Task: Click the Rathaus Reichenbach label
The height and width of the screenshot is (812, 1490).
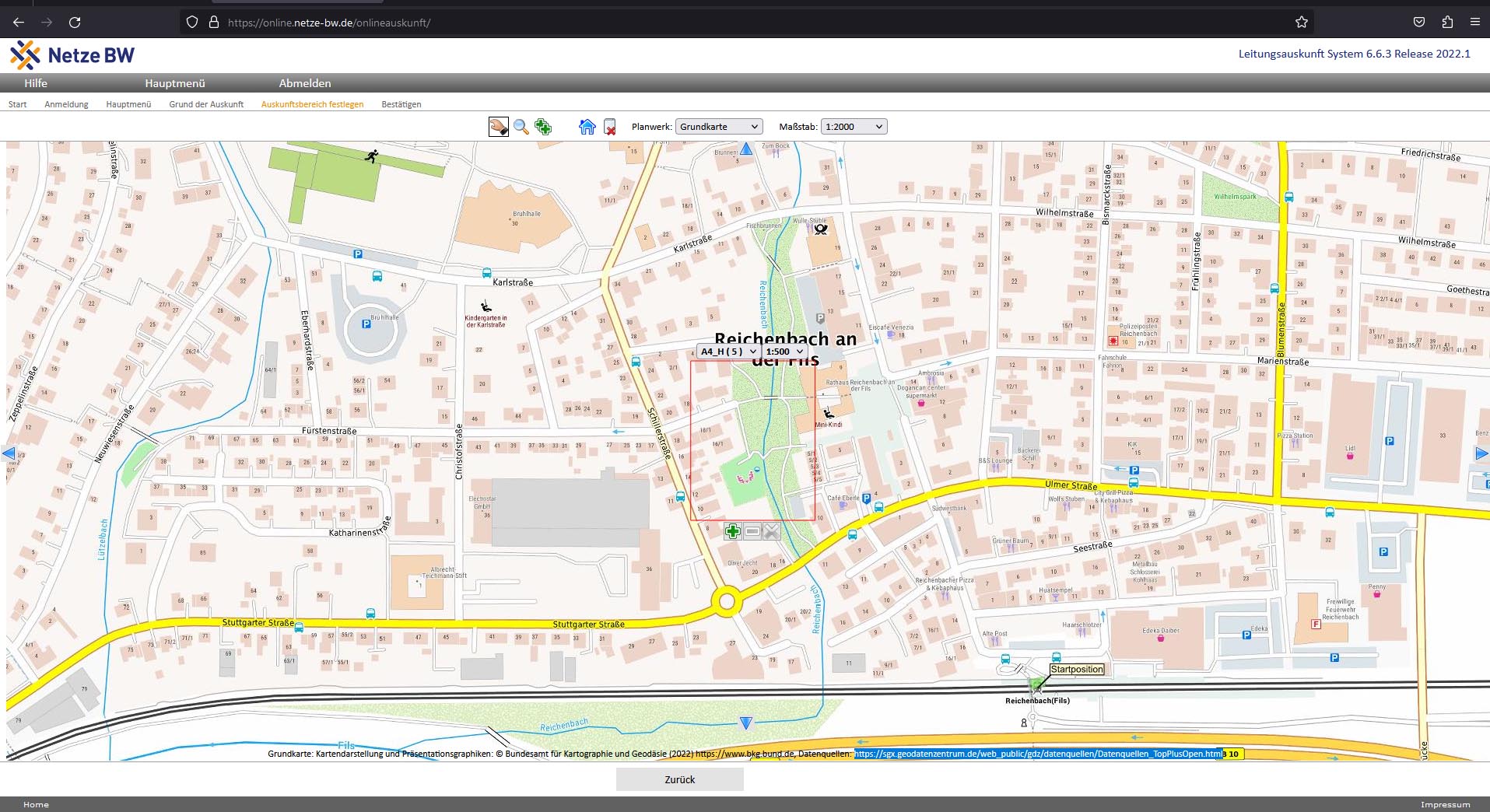Action: pos(860,385)
